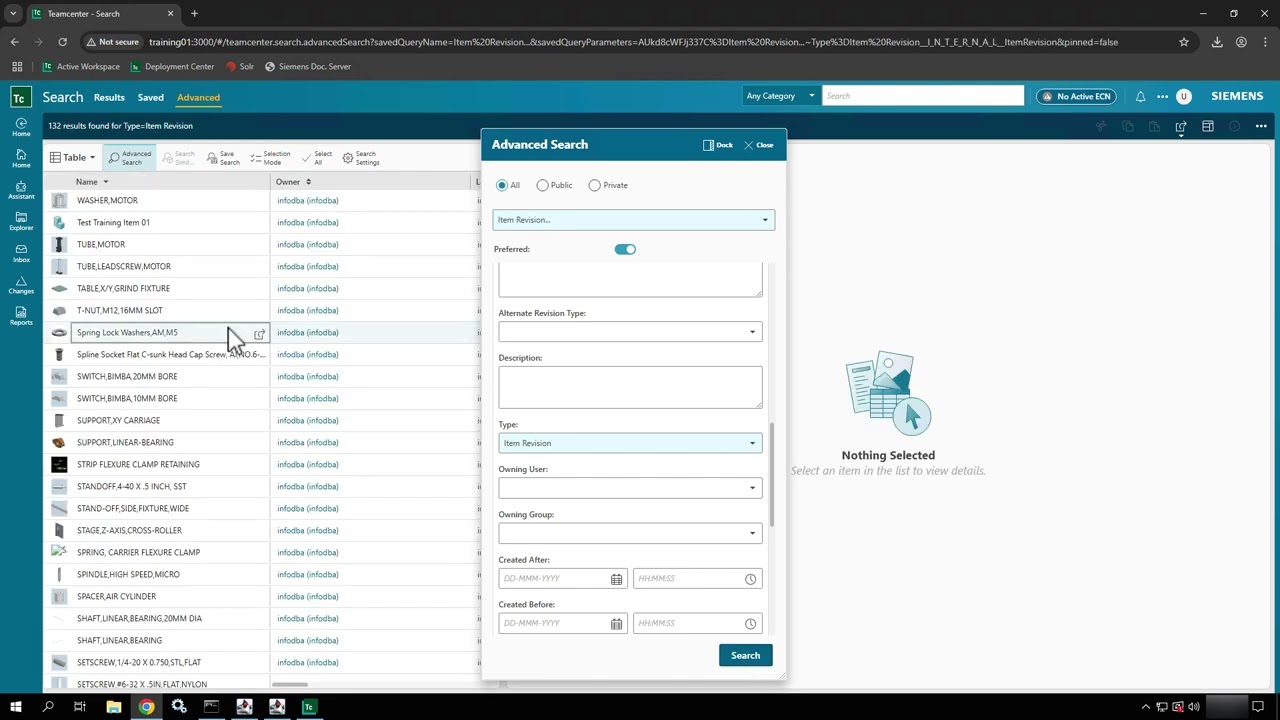
Task: Click the Advanced Search toolbar button
Action: coord(130,158)
